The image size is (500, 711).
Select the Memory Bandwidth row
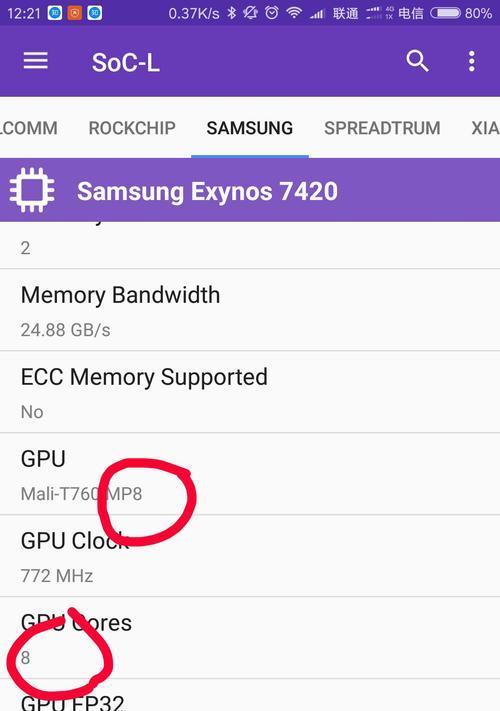point(250,310)
